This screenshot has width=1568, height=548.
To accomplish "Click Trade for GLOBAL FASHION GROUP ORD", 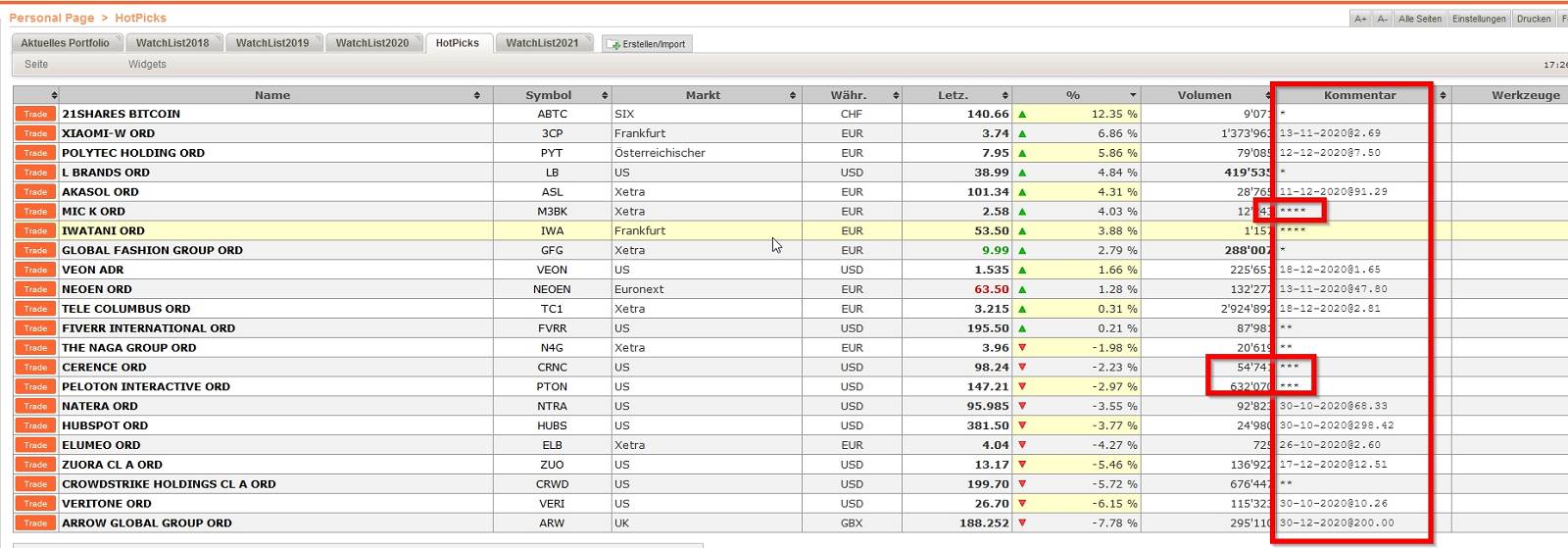I will [35, 250].
